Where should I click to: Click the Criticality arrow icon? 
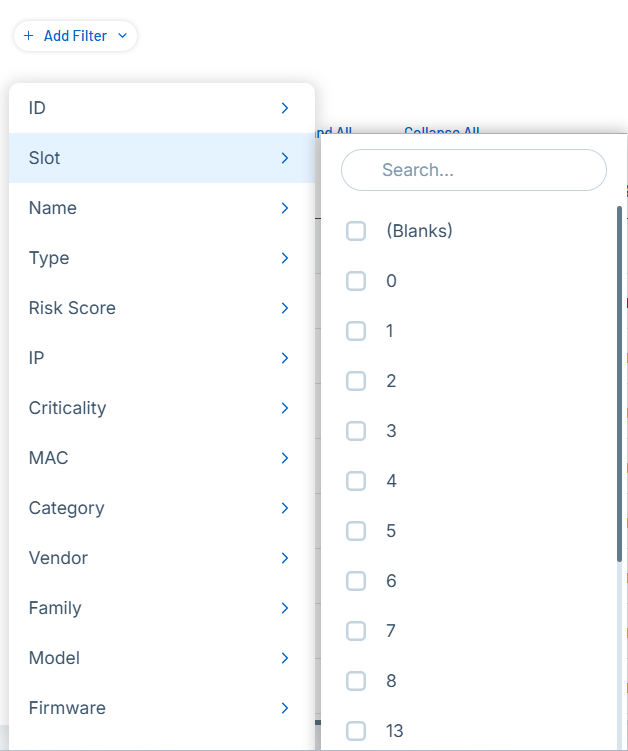(285, 408)
